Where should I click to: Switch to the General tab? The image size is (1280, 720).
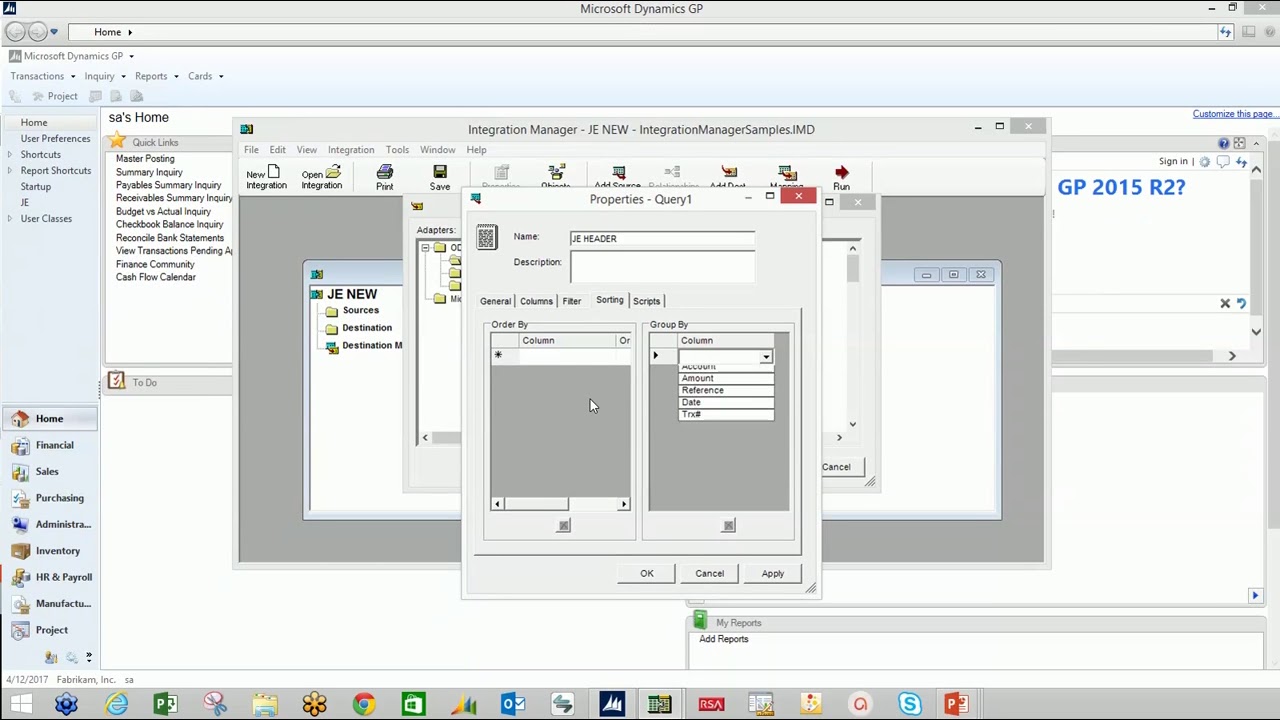(495, 301)
